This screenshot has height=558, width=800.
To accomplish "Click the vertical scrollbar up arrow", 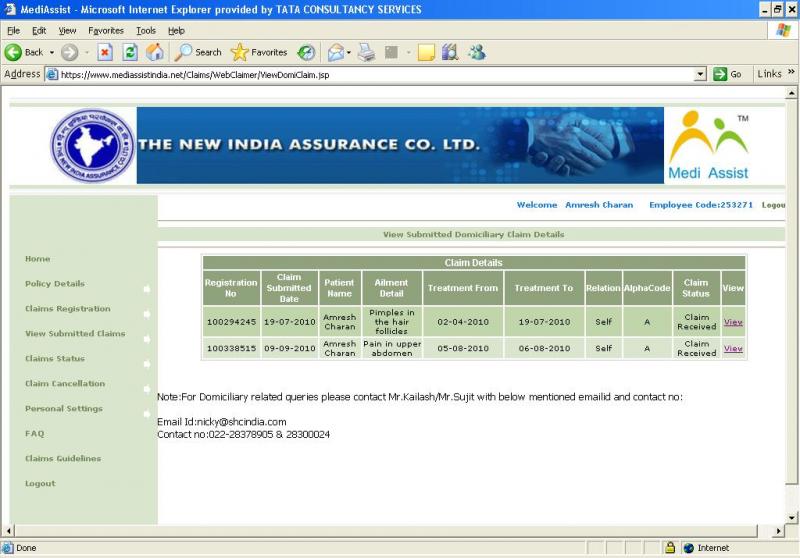I will [791, 92].
